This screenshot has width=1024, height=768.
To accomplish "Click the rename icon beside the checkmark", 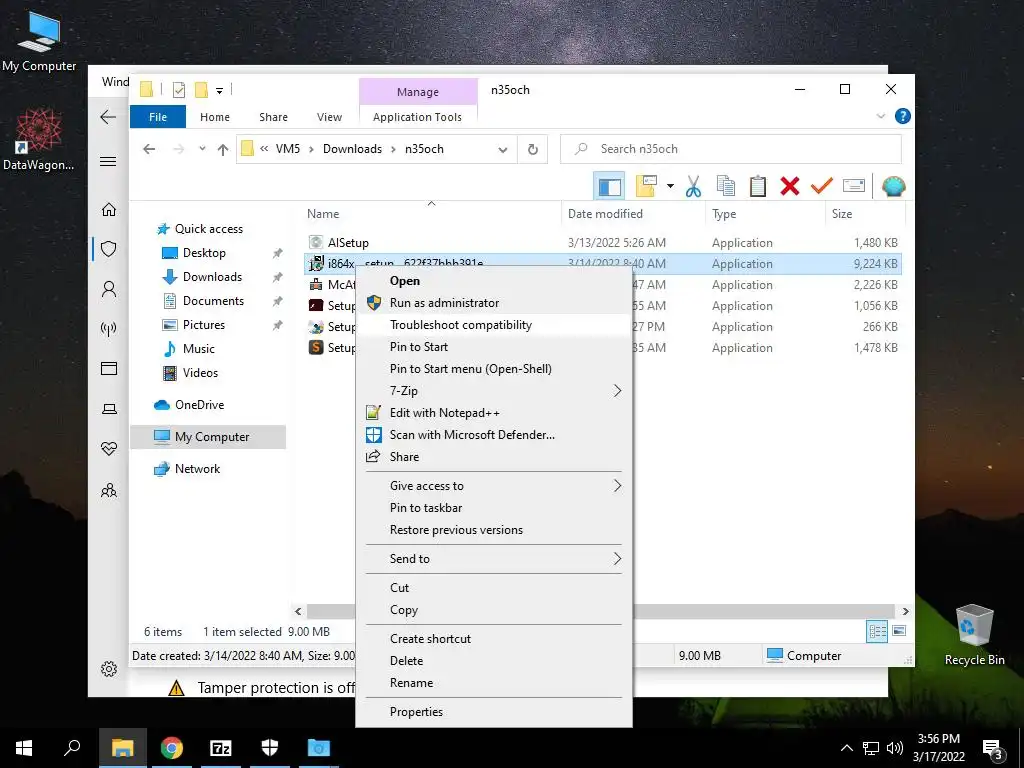I will pyautogui.click(x=854, y=186).
